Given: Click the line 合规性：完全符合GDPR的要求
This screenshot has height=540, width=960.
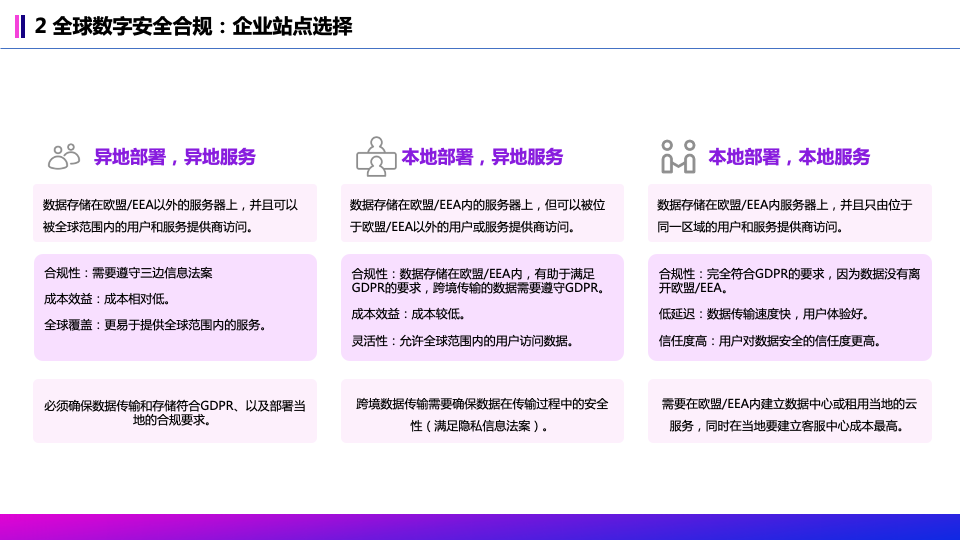Looking at the screenshot, I should tap(741, 274).
